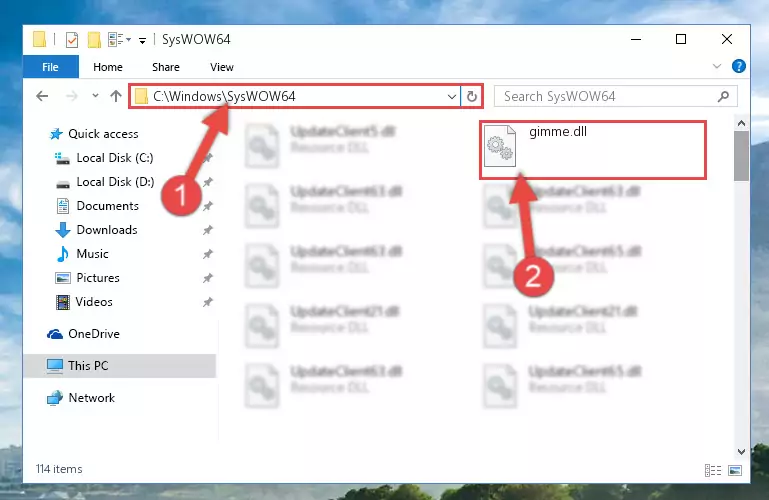Open the File ribbon tab
Viewport: 769px width, 500px height.
[x=51, y=67]
